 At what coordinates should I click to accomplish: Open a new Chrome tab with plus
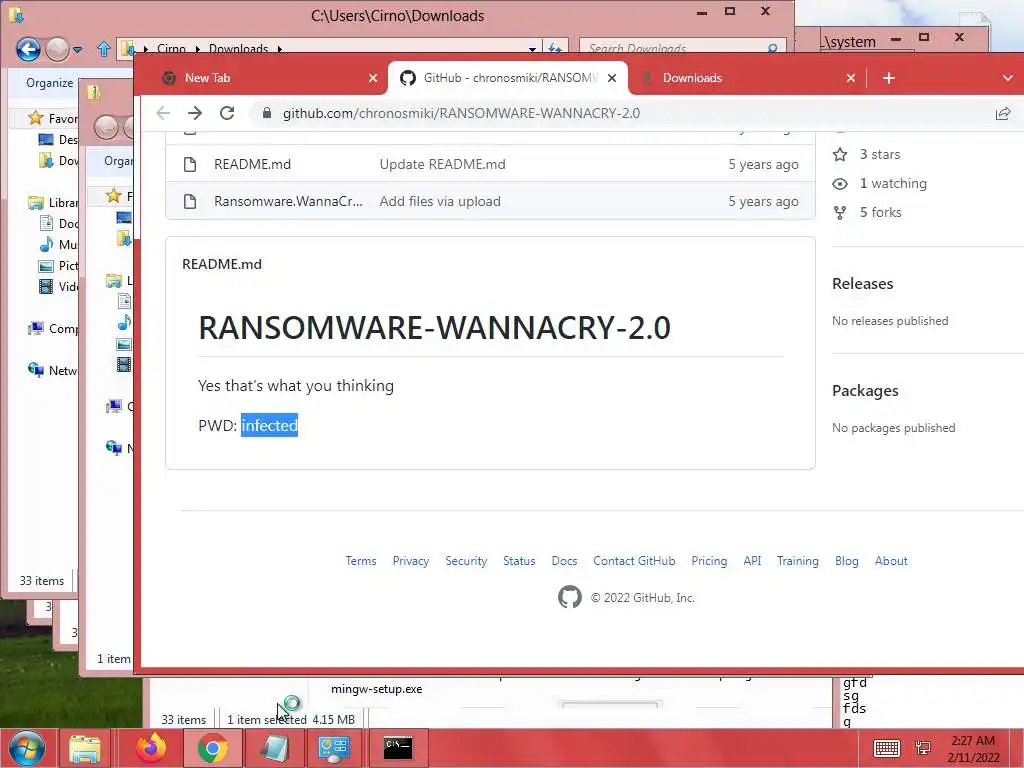[x=888, y=78]
